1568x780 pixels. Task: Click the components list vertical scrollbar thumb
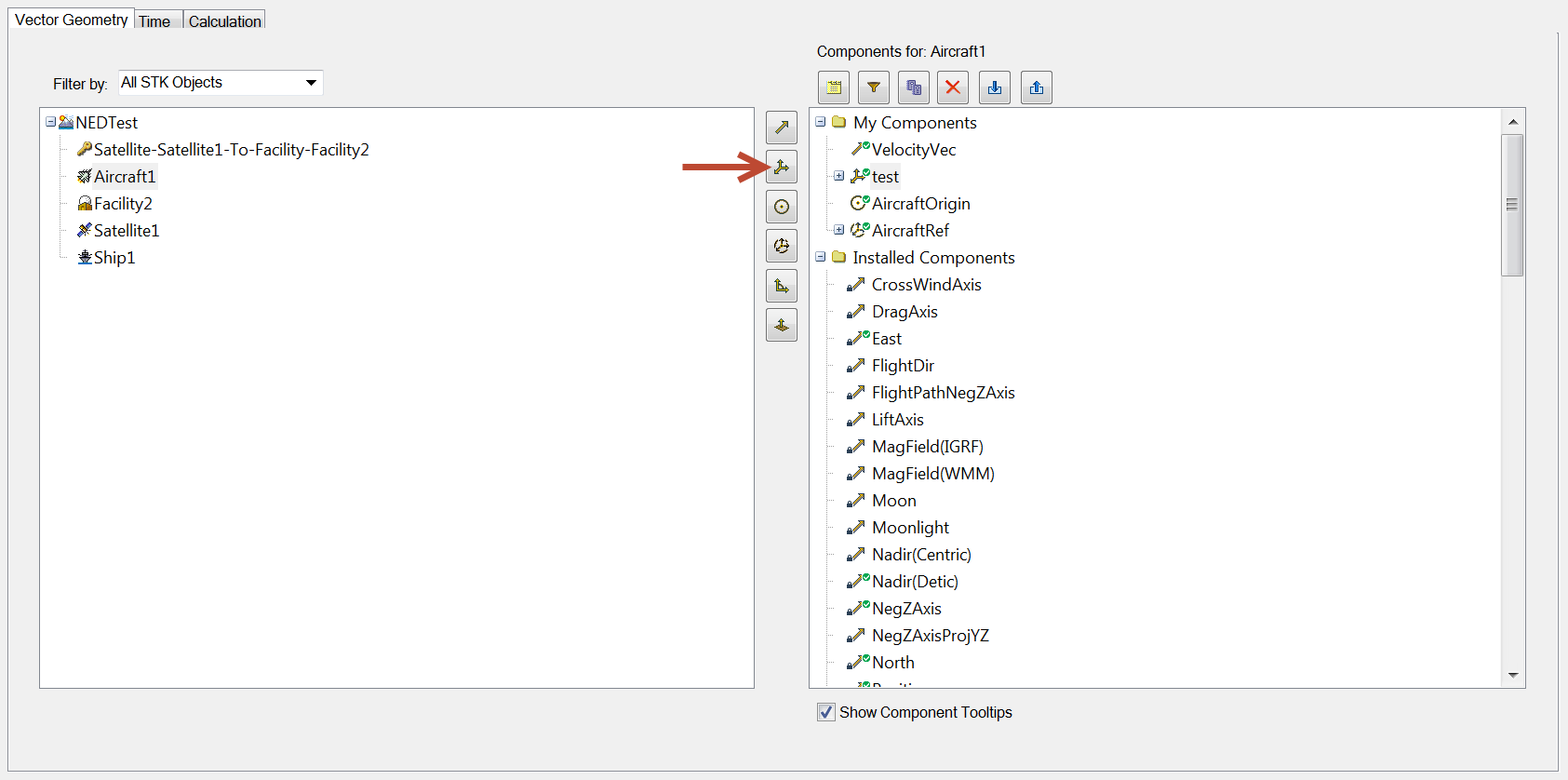(1513, 205)
